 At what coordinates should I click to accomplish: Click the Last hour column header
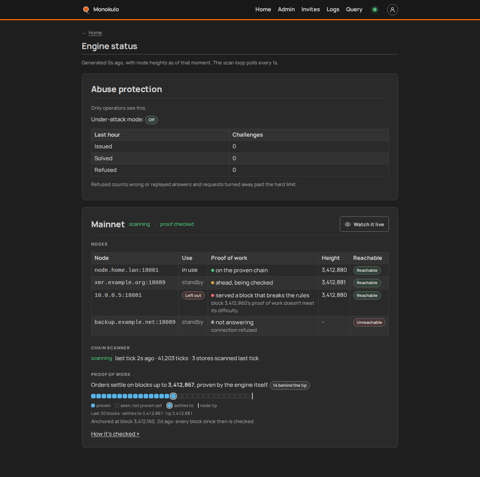107,135
